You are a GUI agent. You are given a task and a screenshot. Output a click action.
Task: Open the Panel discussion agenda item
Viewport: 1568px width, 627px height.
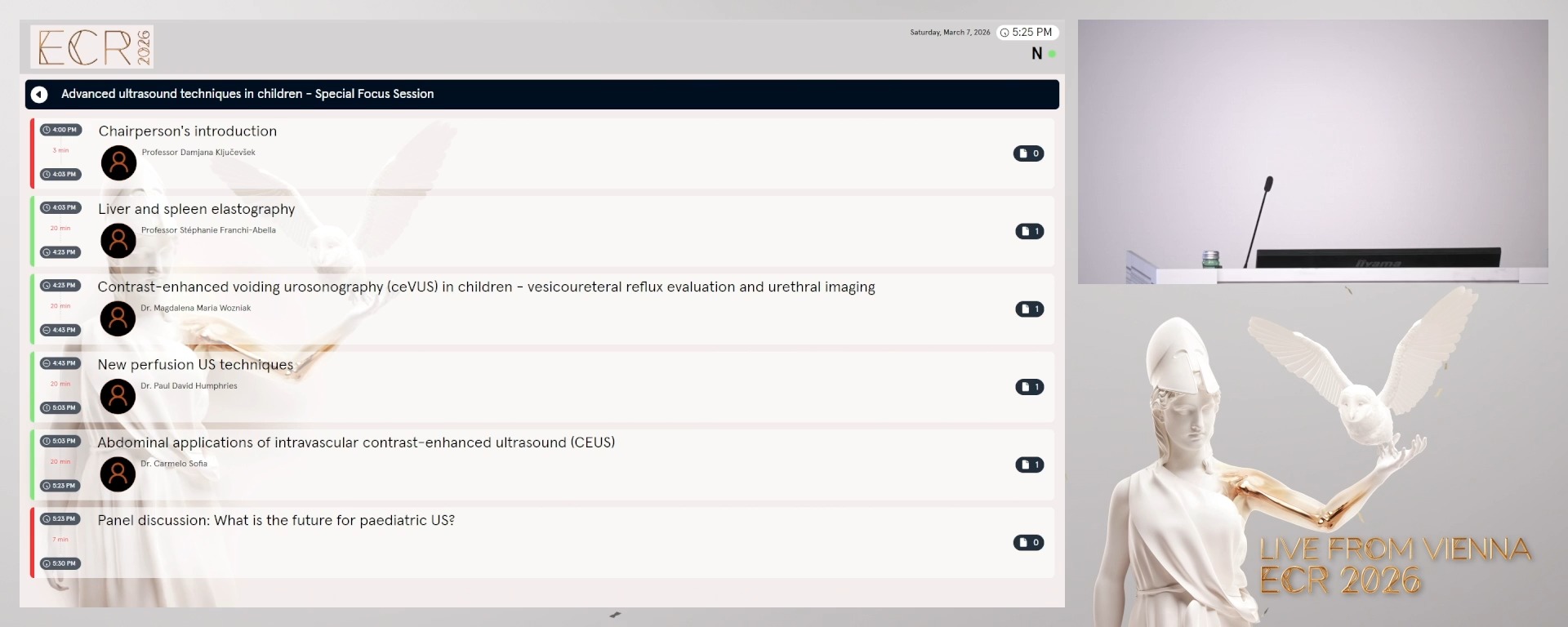coord(276,521)
